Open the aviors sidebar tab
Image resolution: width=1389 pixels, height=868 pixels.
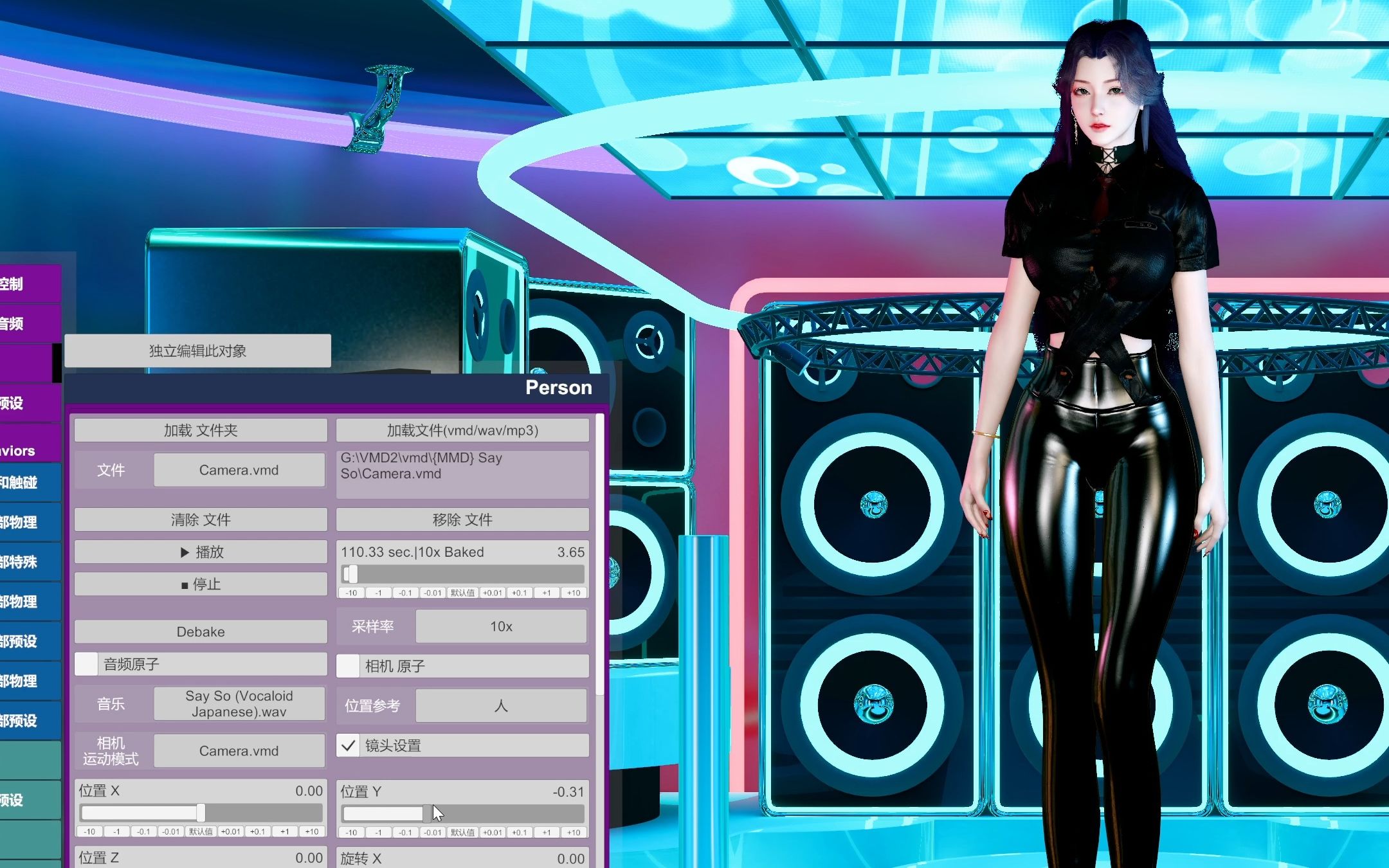click(30, 444)
